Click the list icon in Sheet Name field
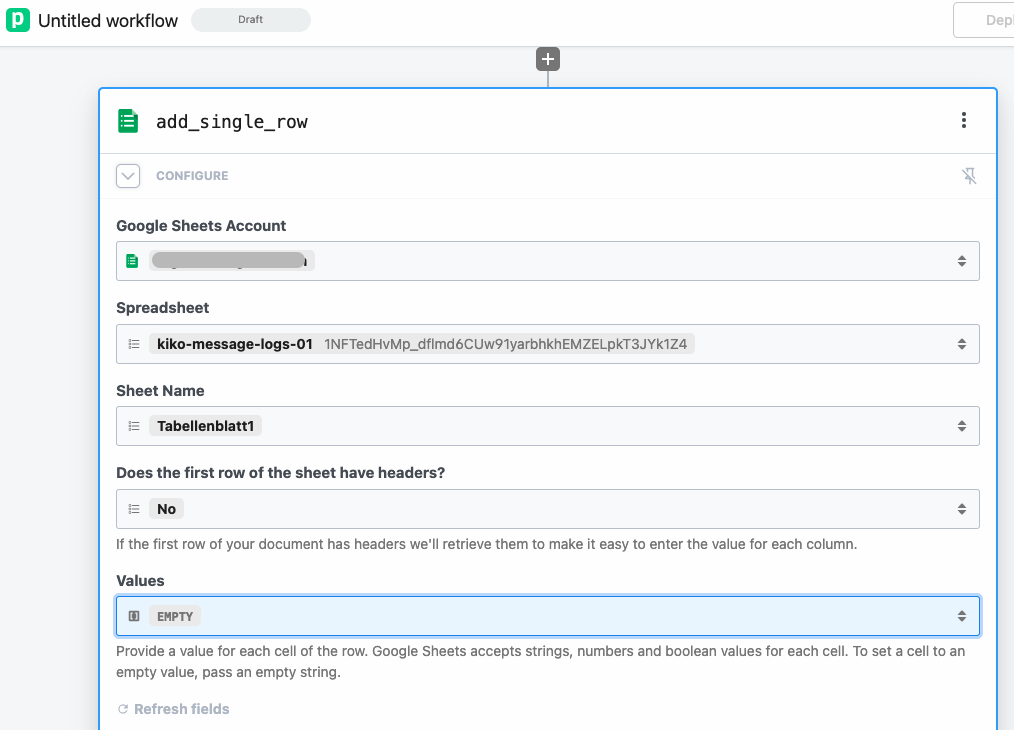The height and width of the screenshot is (730, 1014). pyautogui.click(x=134, y=426)
